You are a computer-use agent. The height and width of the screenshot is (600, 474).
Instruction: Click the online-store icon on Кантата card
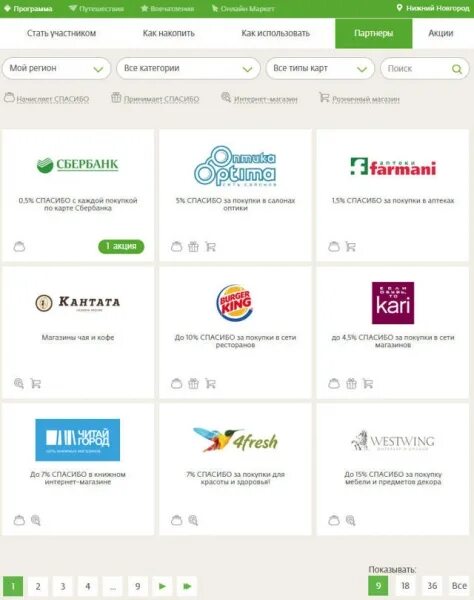(x=19, y=383)
